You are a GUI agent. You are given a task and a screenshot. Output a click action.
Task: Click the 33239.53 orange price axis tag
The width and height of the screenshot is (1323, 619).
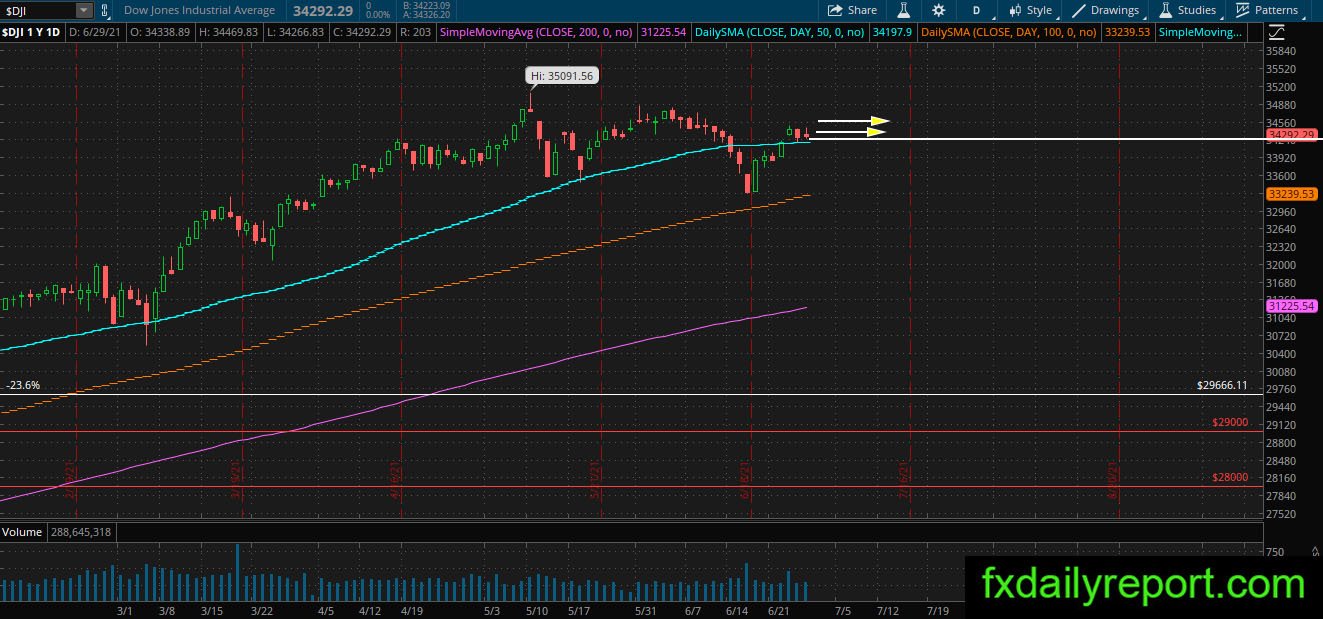[x=1289, y=193]
